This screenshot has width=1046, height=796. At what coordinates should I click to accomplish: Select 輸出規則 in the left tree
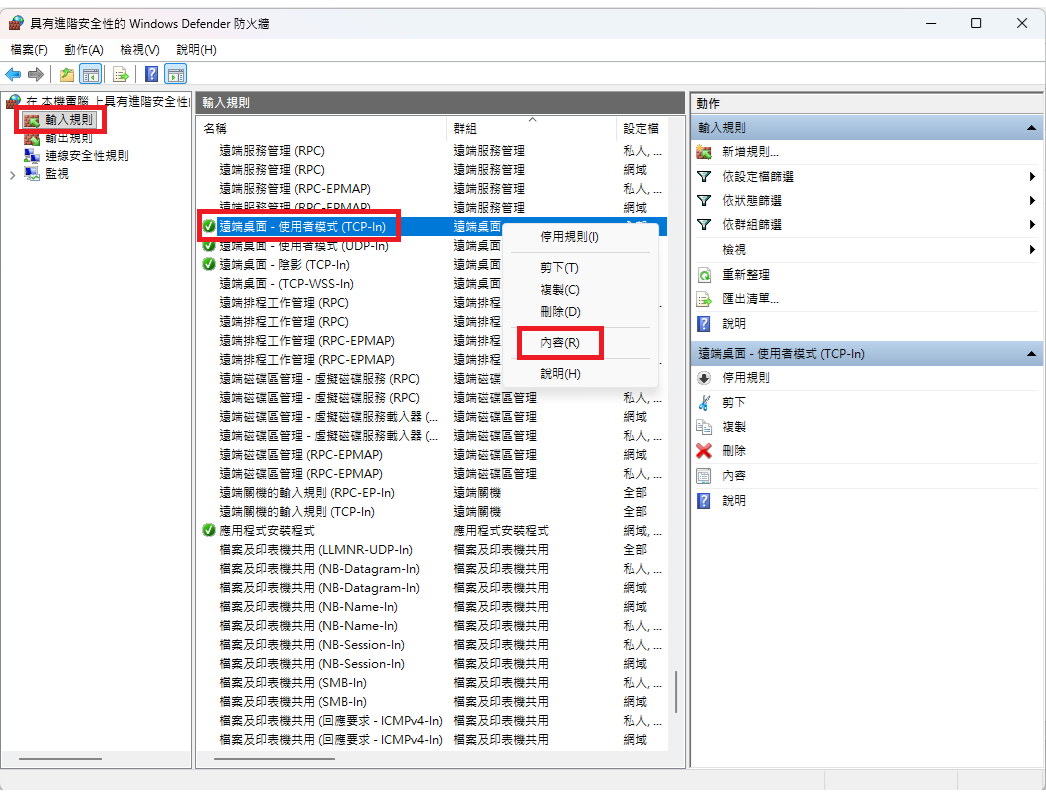point(68,138)
